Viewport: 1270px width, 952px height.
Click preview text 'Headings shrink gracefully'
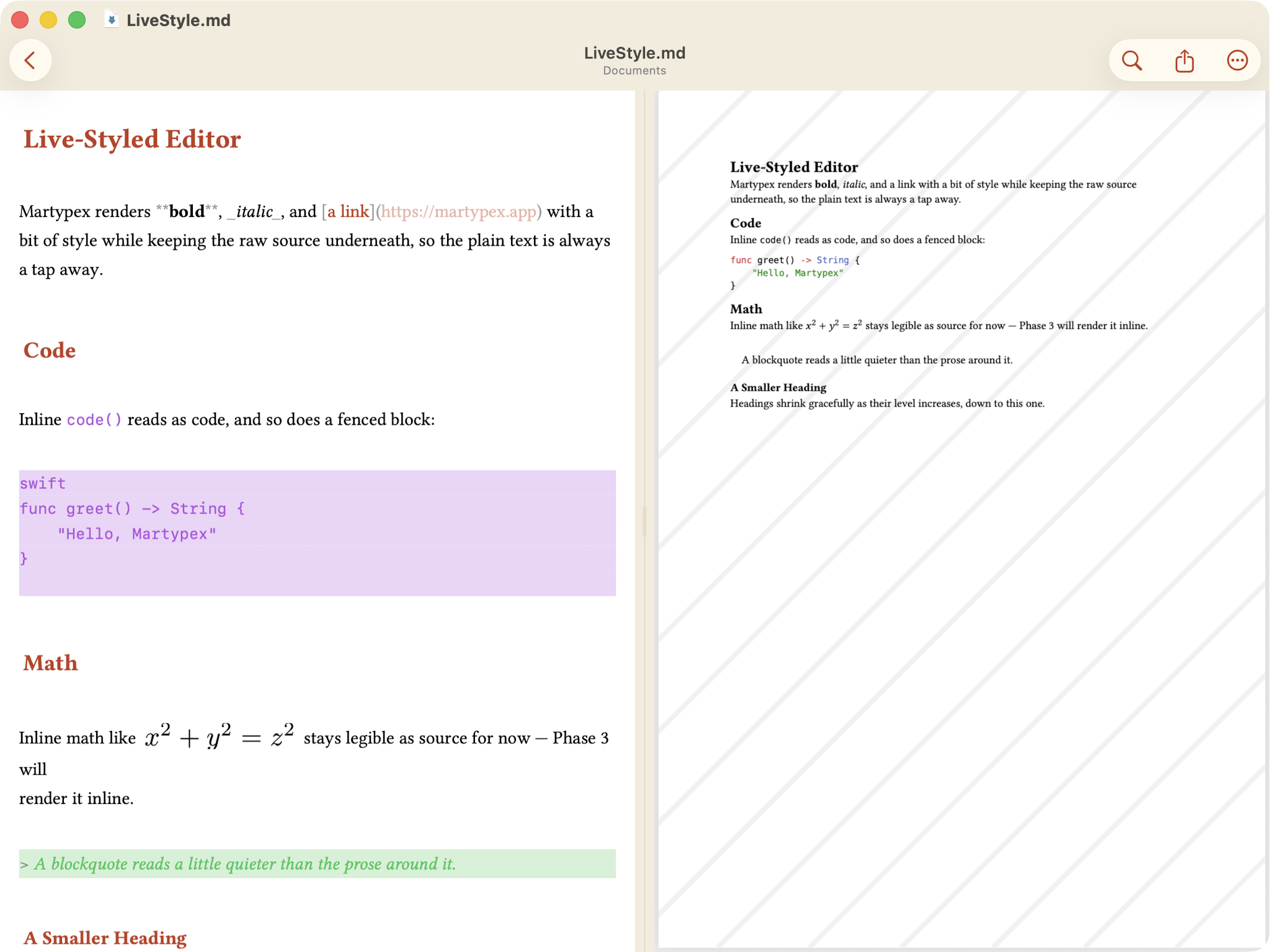tap(792, 403)
